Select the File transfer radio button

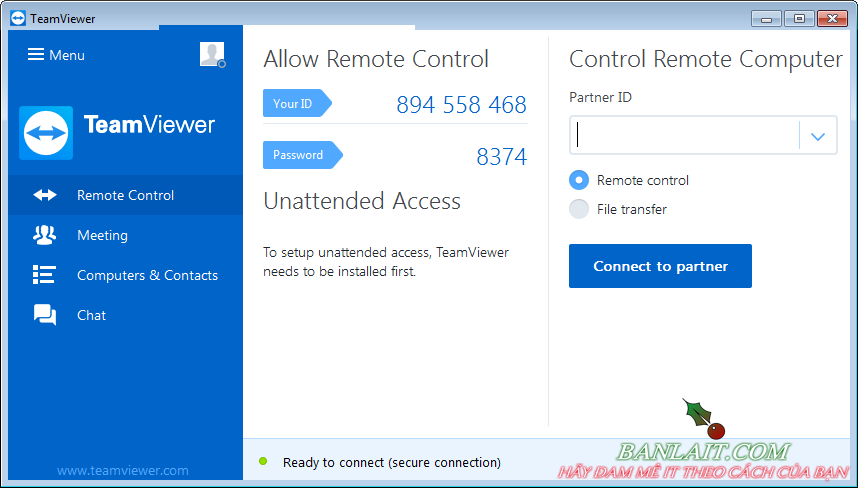579,209
